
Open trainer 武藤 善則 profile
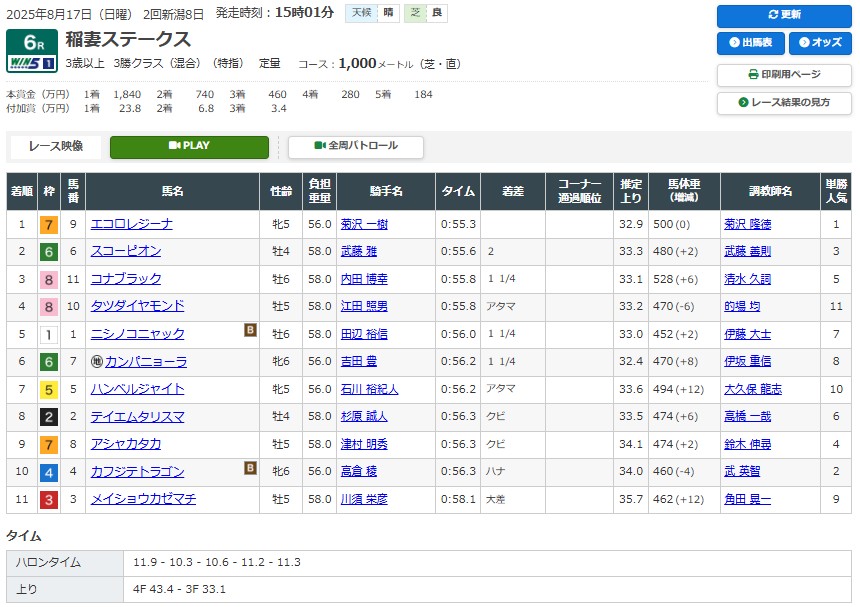click(747, 251)
